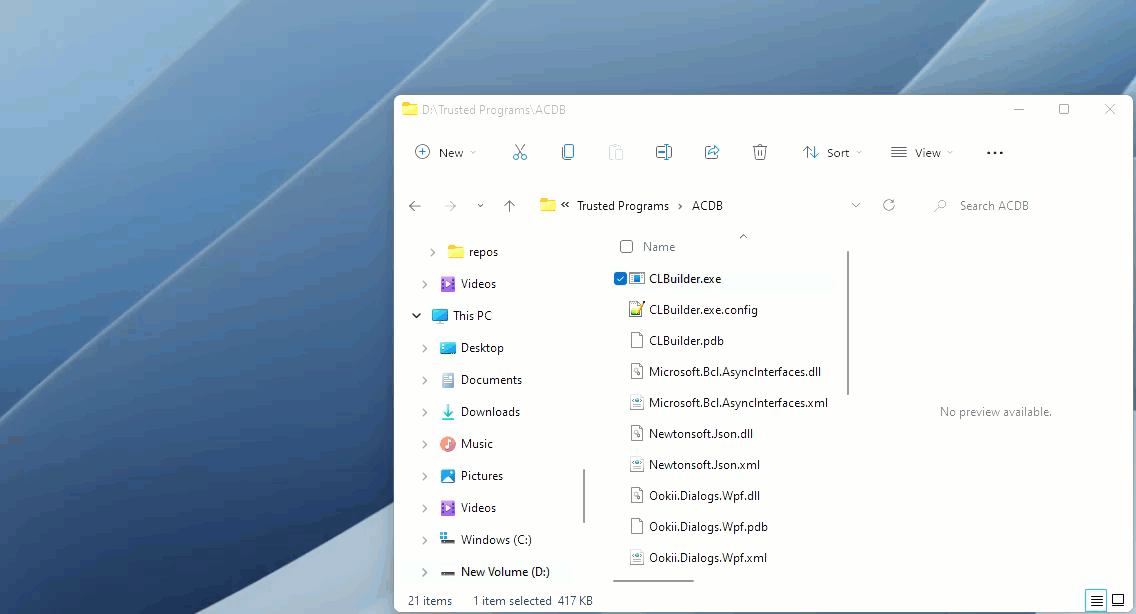Image resolution: width=1136 pixels, height=614 pixels.
Task: Uncheck the CLBuilder.exe checkbox
Action: click(620, 278)
